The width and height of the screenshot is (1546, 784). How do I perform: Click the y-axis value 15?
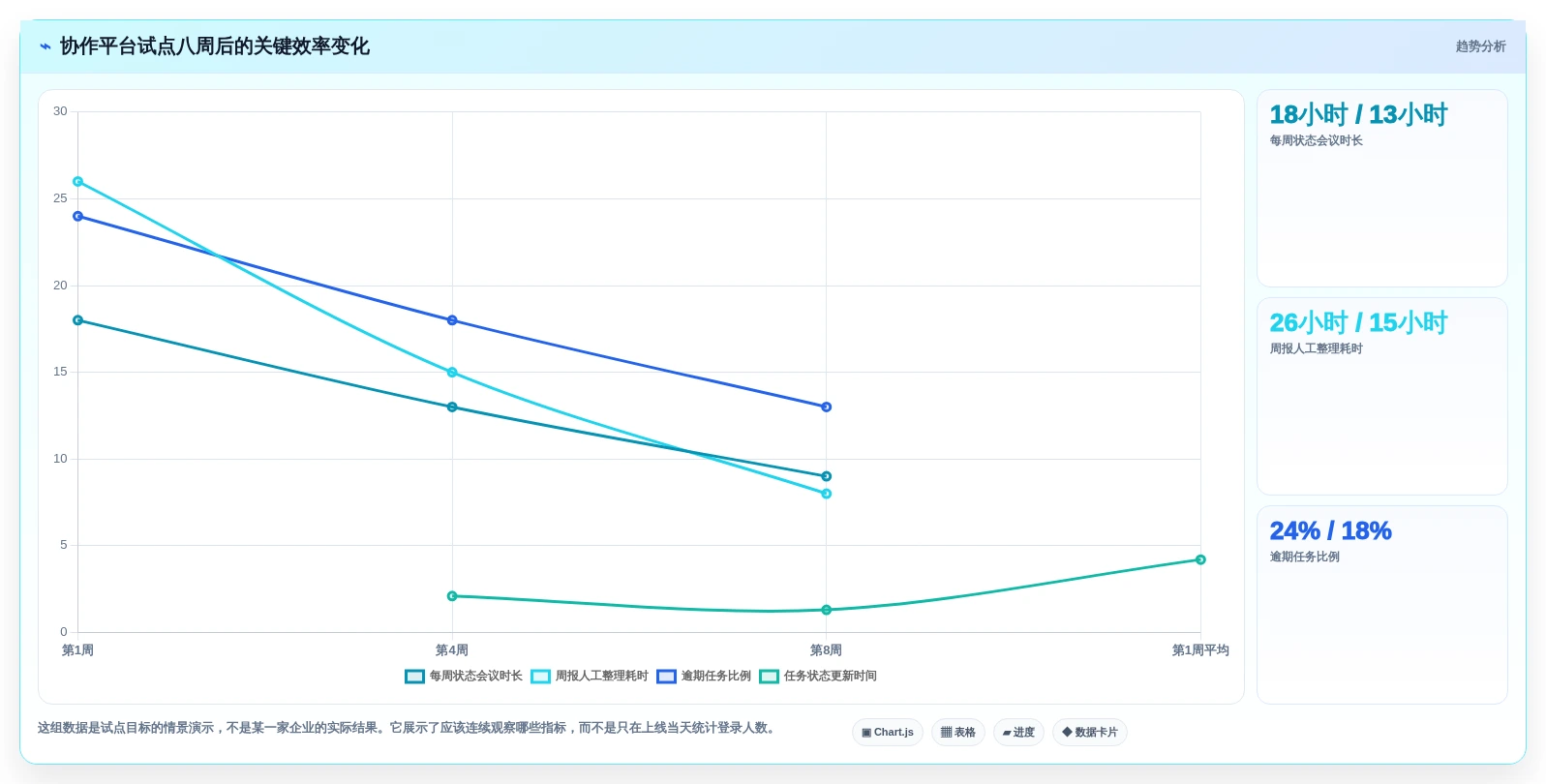tap(60, 372)
